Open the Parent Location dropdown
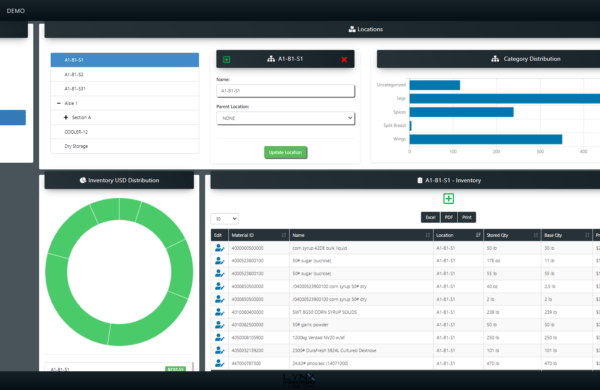This screenshot has width=600, height=390. 285,118
